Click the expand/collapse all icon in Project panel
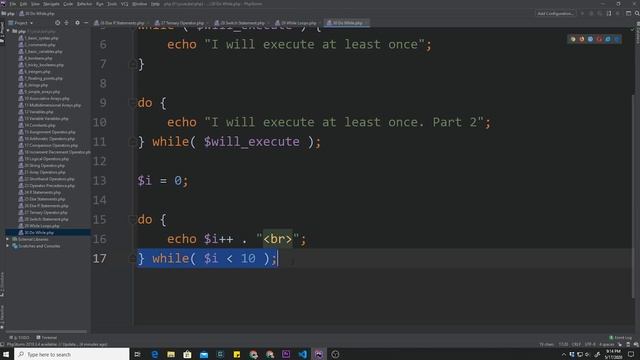 [x=67, y=23]
